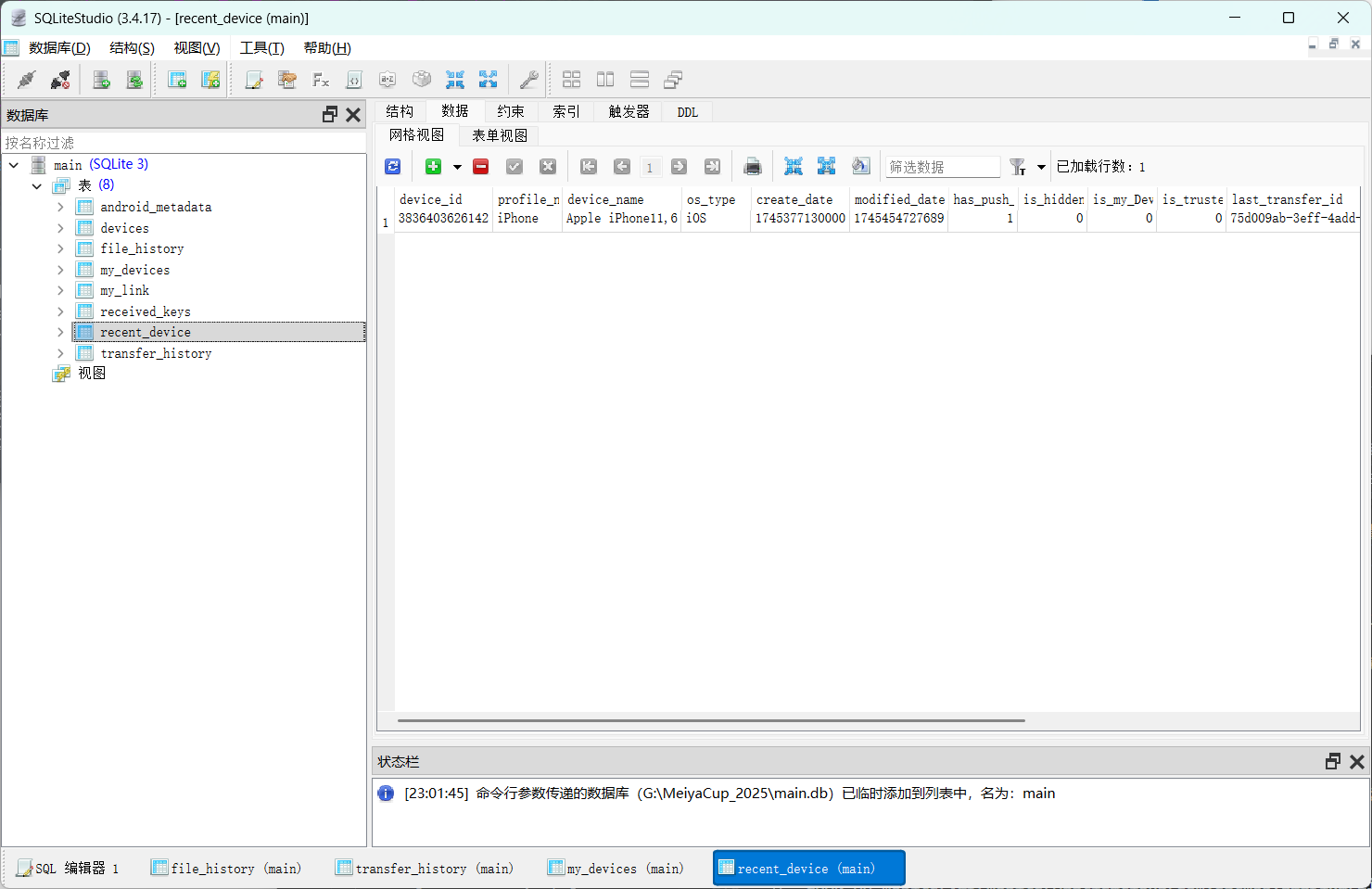Click the green insert row icon
The width and height of the screenshot is (1372, 889).
433,167
